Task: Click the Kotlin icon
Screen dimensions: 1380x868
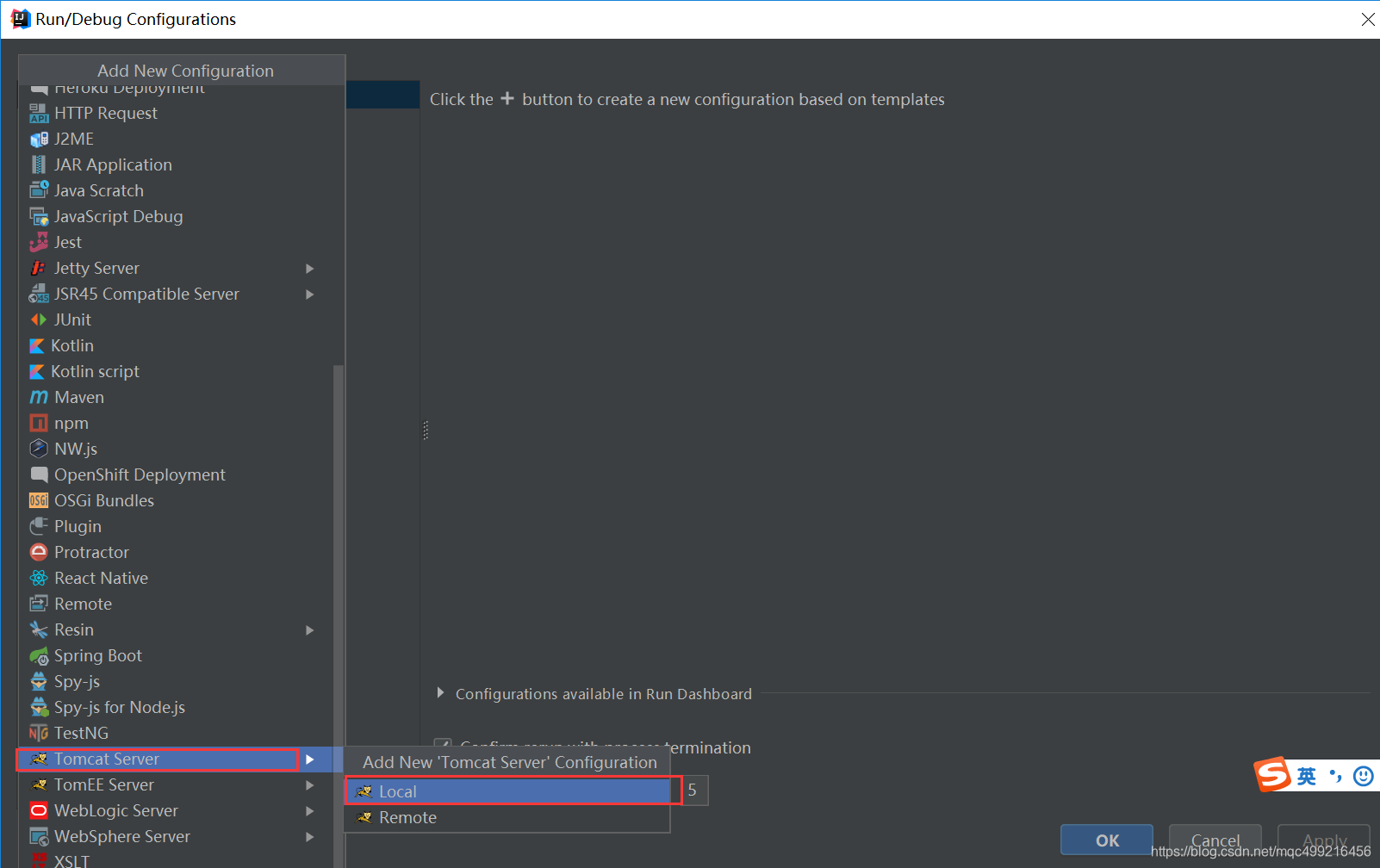Action: pos(37,345)
